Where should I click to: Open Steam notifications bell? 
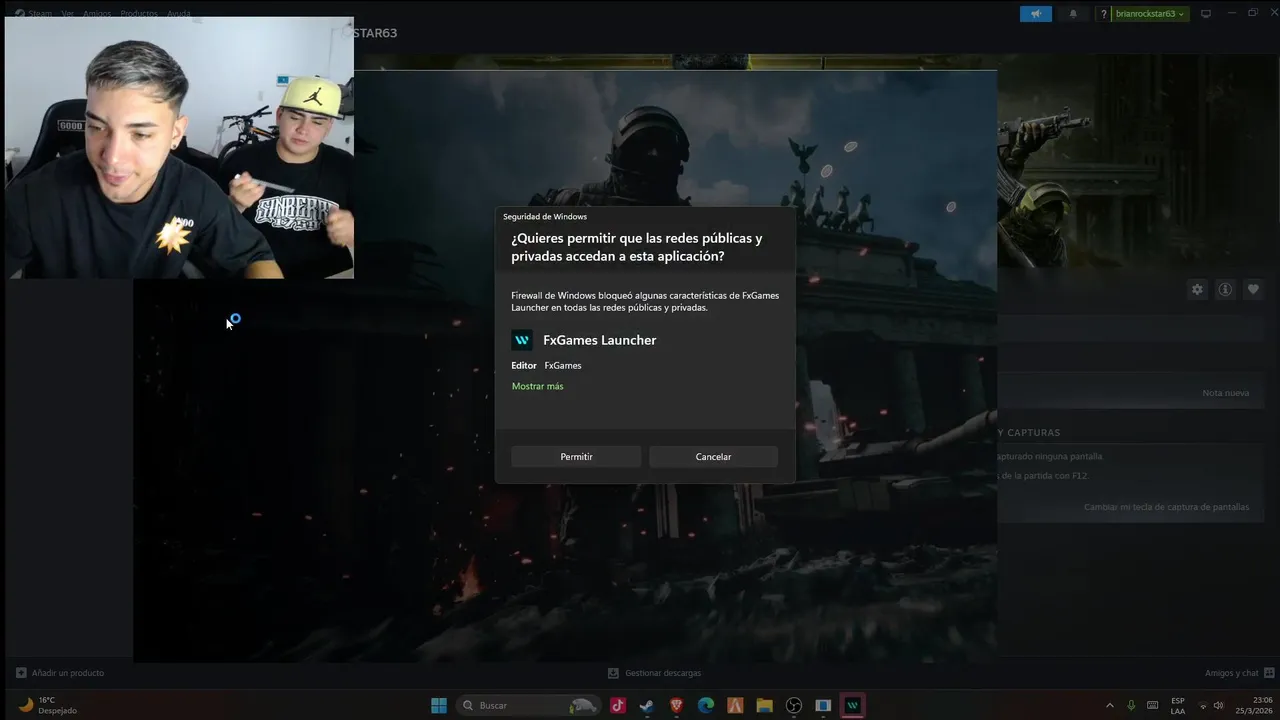pos(1073,14)
